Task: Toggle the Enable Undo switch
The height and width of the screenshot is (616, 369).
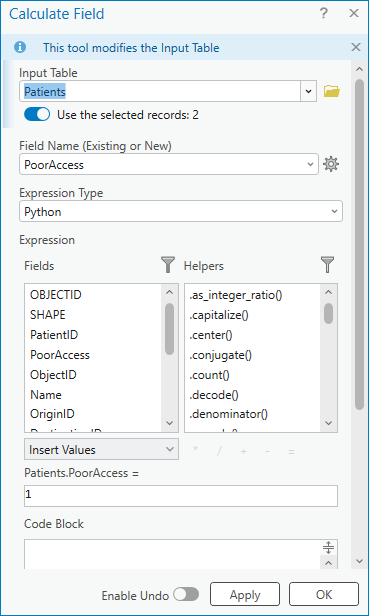Action: (186, 595)
